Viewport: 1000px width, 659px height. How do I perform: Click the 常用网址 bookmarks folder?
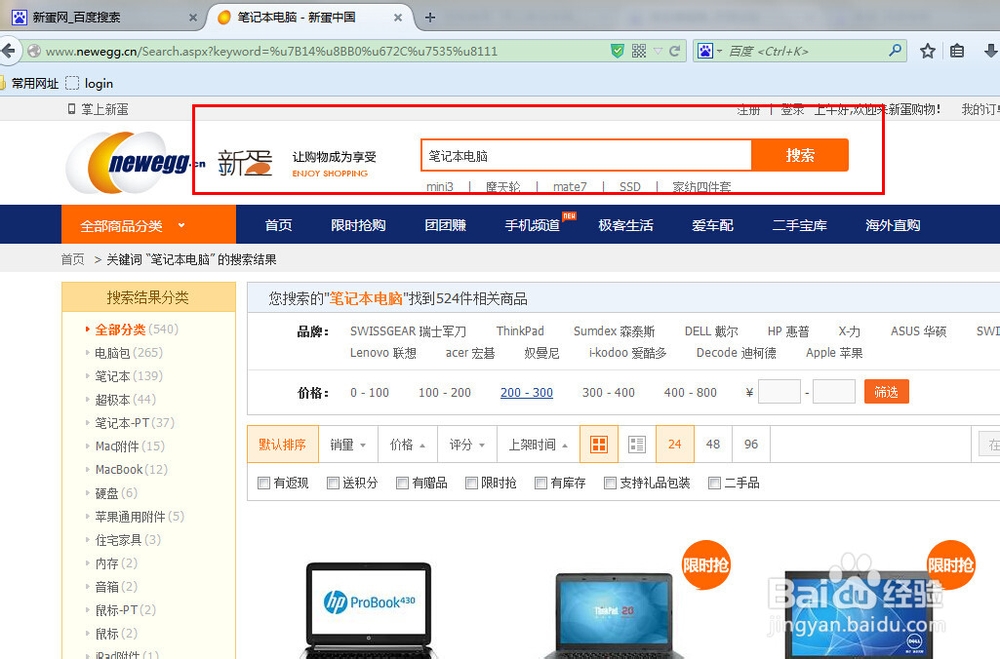29,84
